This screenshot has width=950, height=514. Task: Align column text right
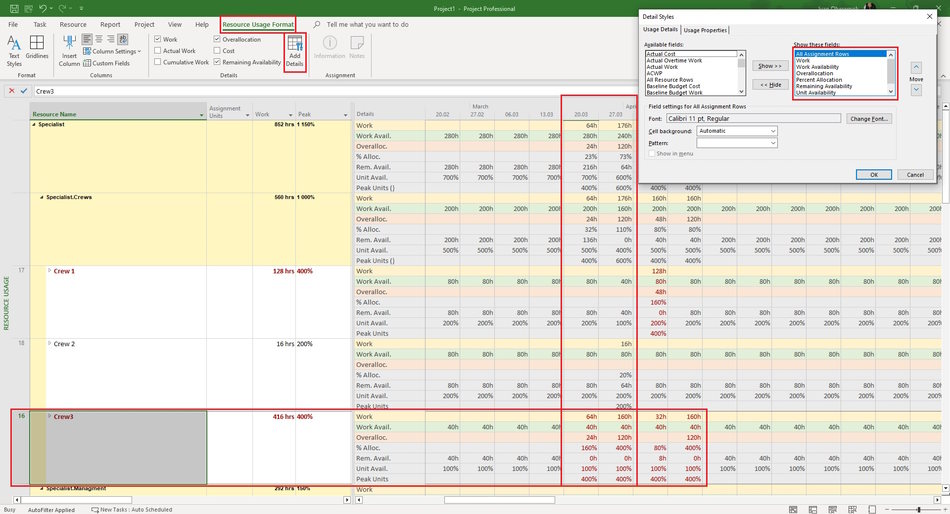point(110,39)
